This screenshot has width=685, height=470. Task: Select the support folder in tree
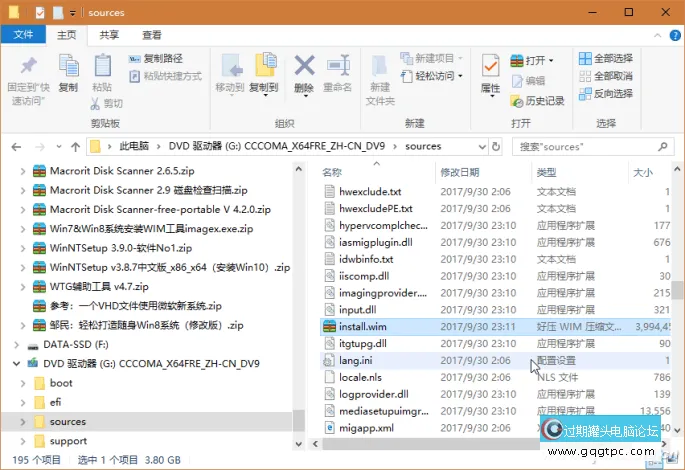[x=68, y=441]
